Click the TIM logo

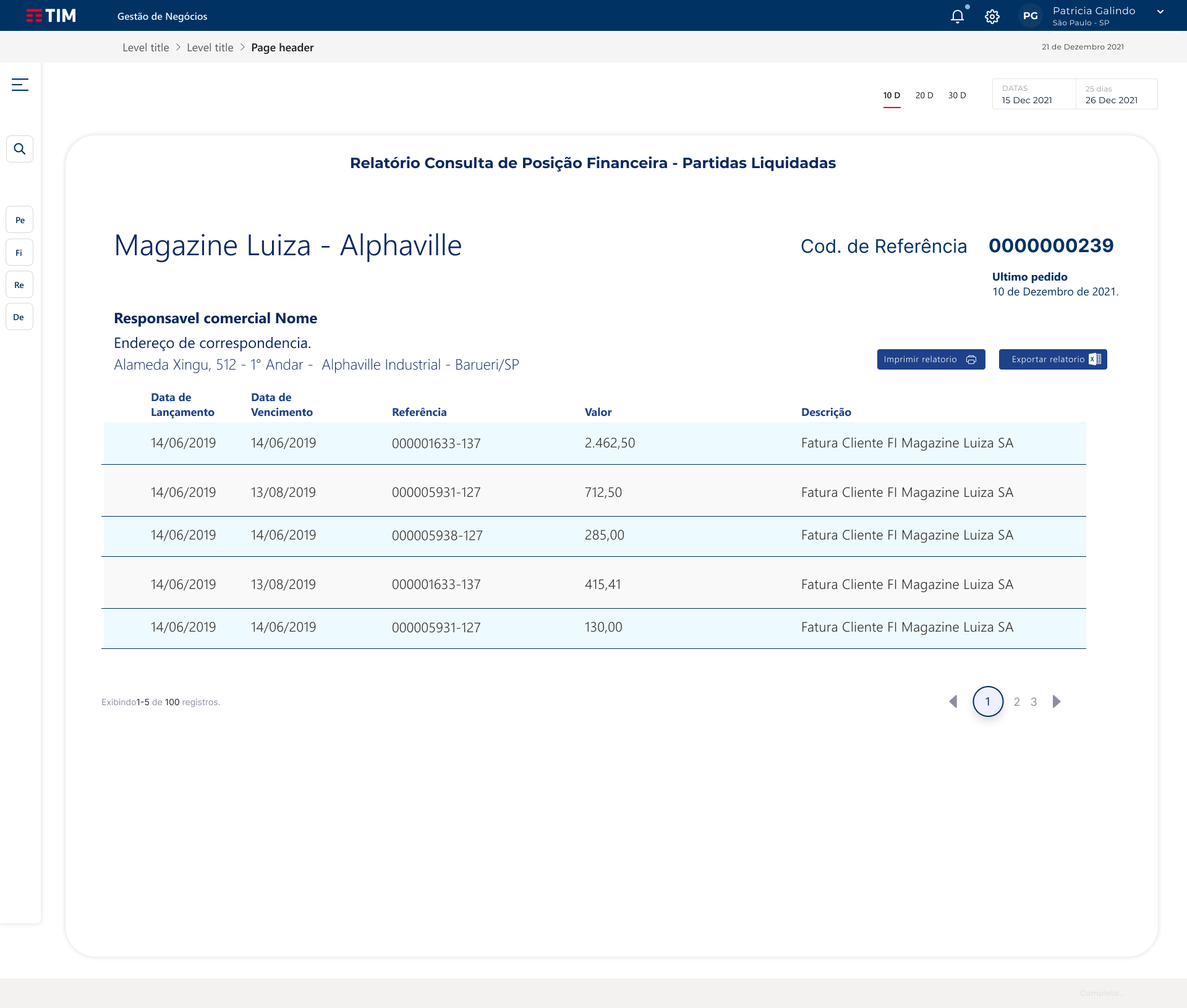pos(51,15)
